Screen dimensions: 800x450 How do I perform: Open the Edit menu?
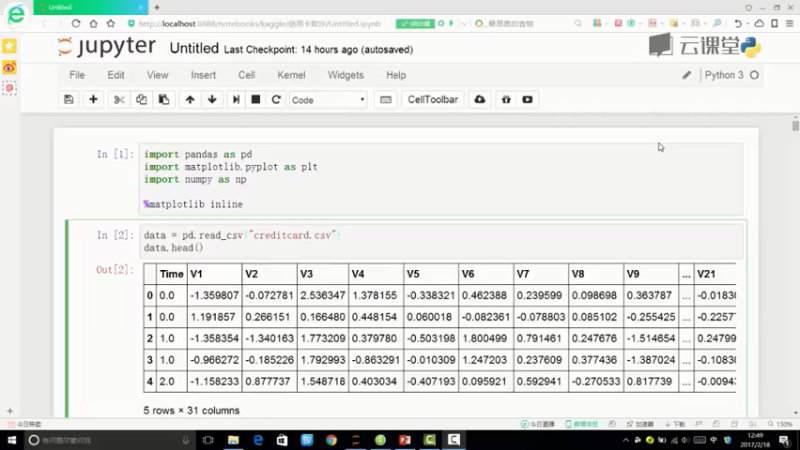116,75
